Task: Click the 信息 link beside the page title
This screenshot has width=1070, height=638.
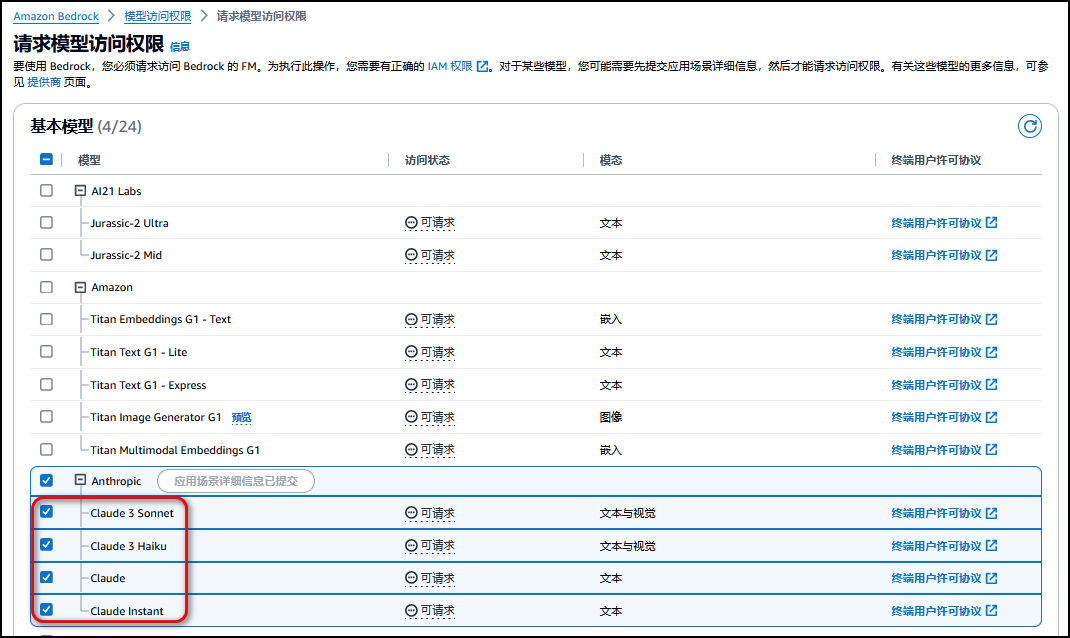Action: [179, 46]
